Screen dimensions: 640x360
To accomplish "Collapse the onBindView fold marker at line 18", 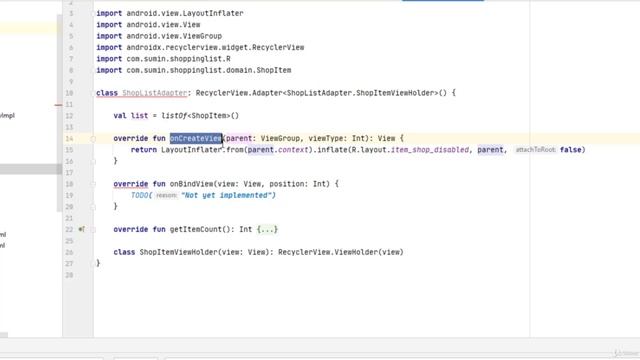I will click(x=93, y=184).
